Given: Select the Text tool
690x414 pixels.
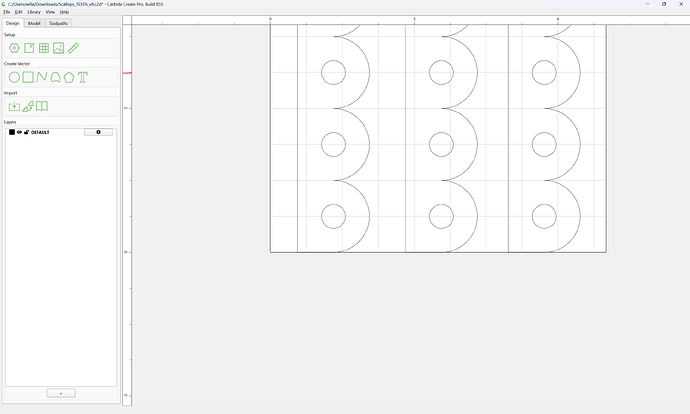Looking at the screenshot, I should pyautogui.click(x=83, y=77).
